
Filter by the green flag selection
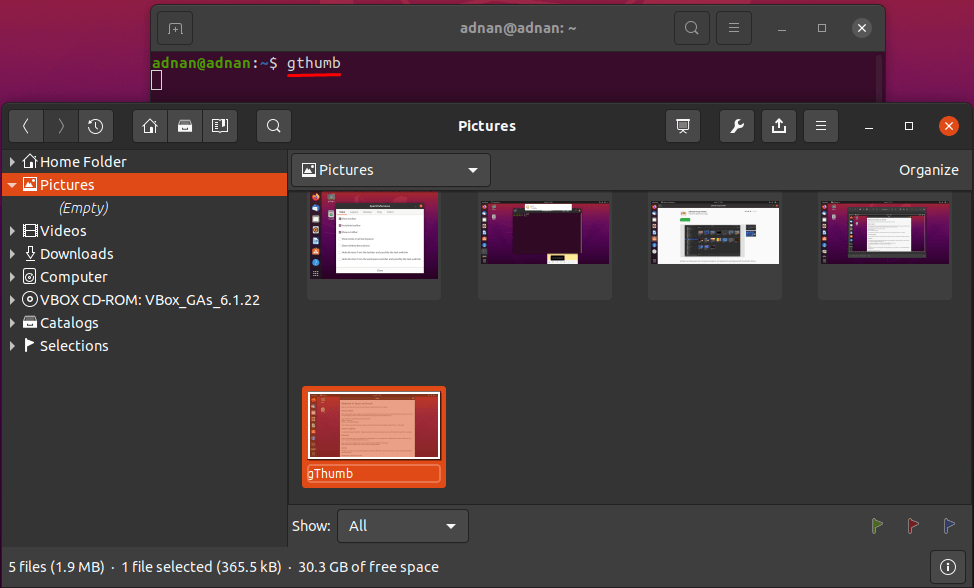coord(877,526)
